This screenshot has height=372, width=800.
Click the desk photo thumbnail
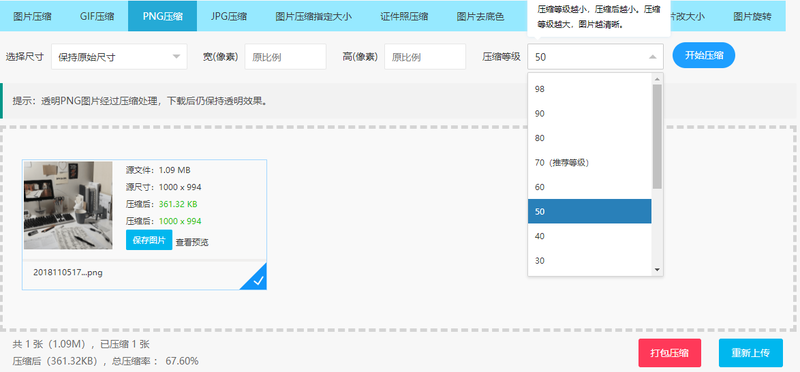click(68, 205)
